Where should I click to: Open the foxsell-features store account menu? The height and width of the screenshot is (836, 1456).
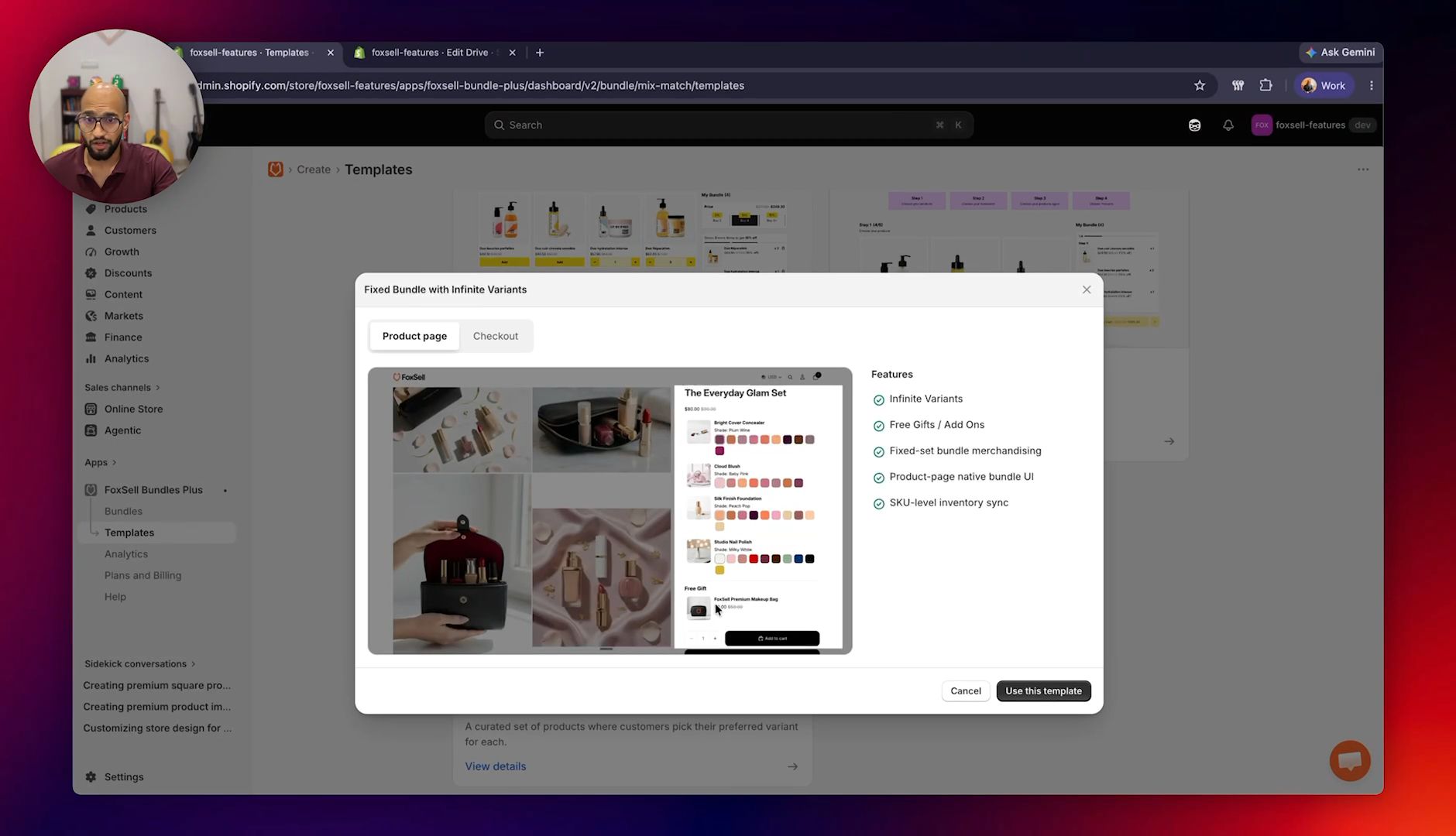(1313, 125)
